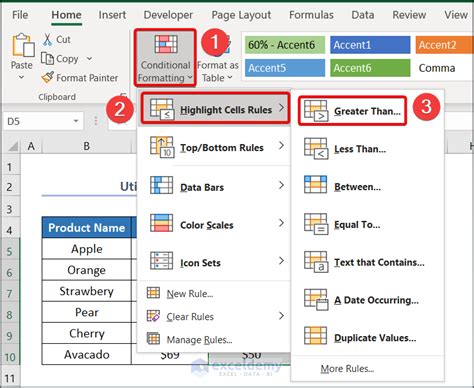Click the Color Scales icon
The image size is (474, 388).
tap(162, 223)
